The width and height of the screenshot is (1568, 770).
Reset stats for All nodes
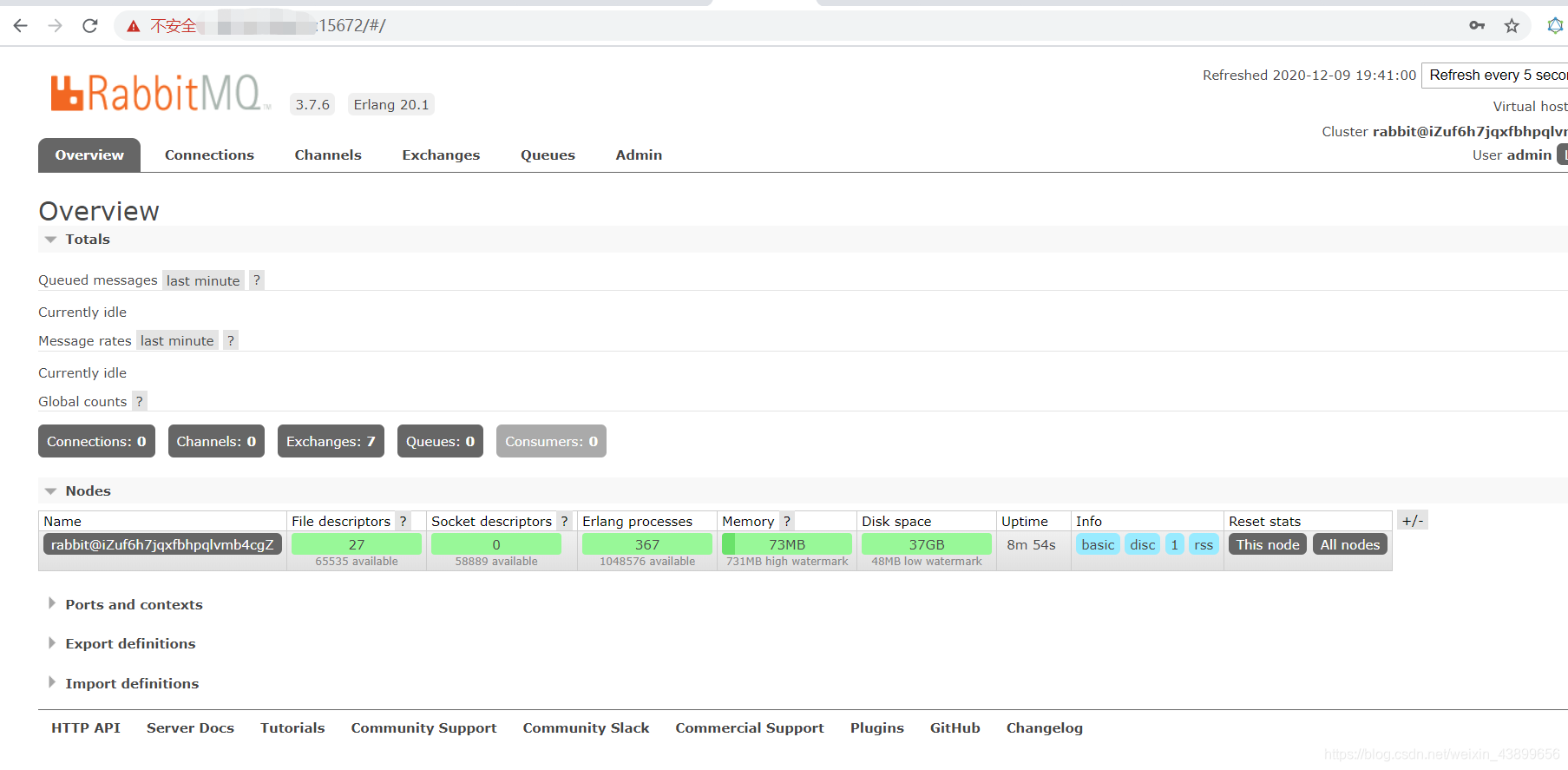pyautogui.click(x=1349, y=544)
